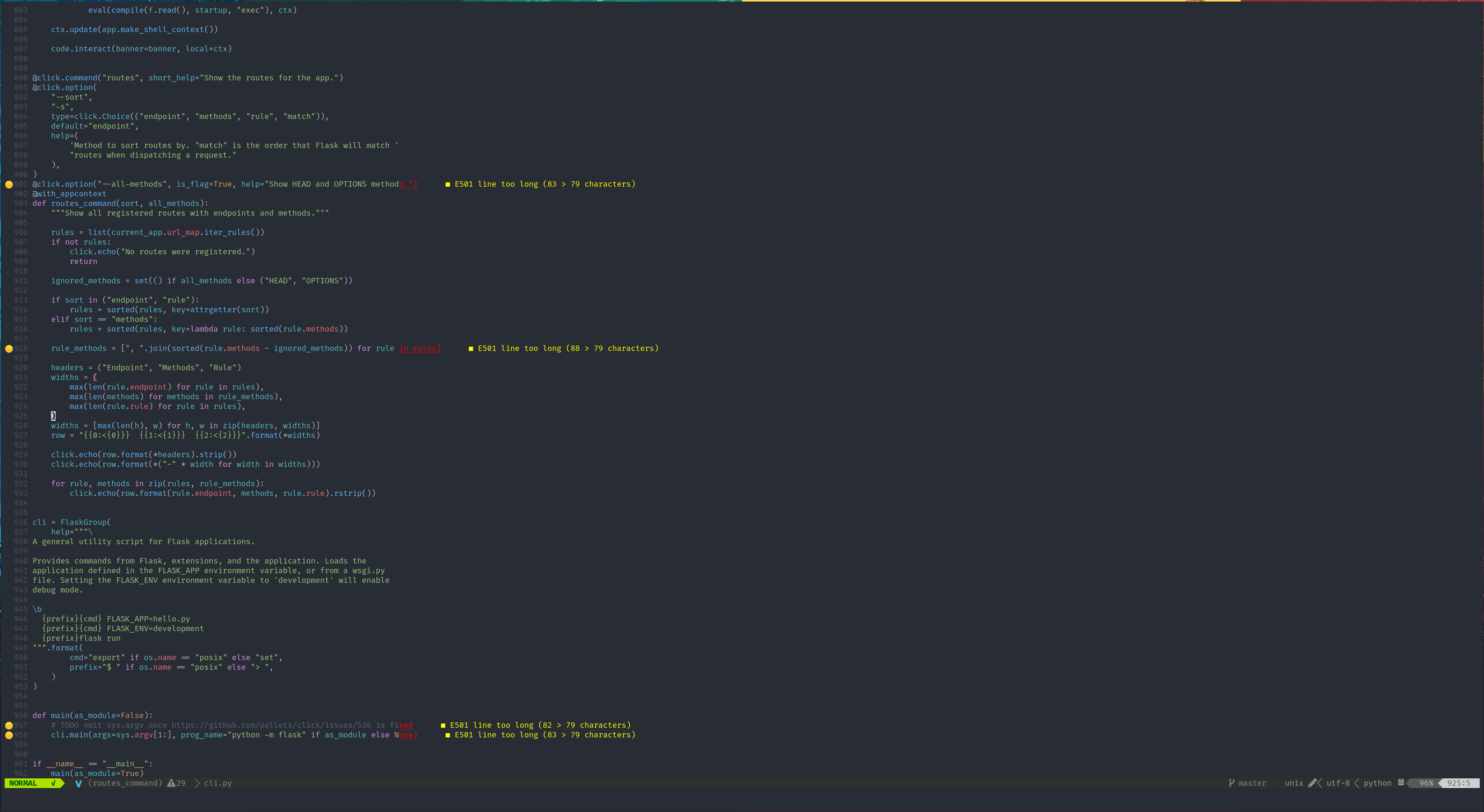Click the yellow lint marker on line 901

point(9,185)
